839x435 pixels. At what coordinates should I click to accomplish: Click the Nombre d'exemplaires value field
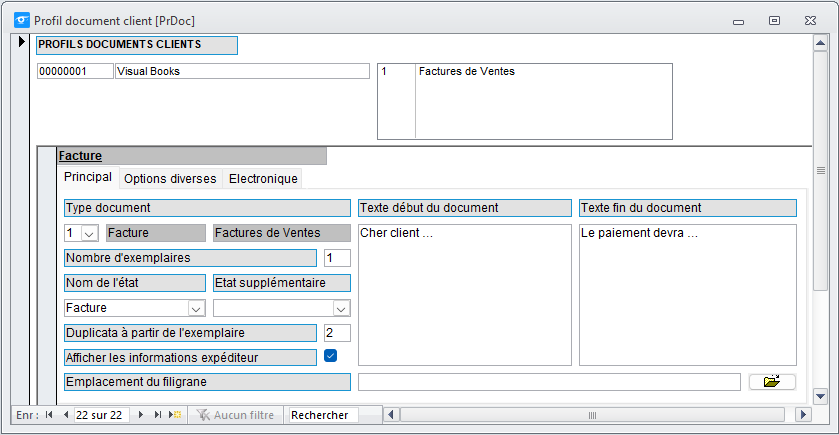[337, 258]
